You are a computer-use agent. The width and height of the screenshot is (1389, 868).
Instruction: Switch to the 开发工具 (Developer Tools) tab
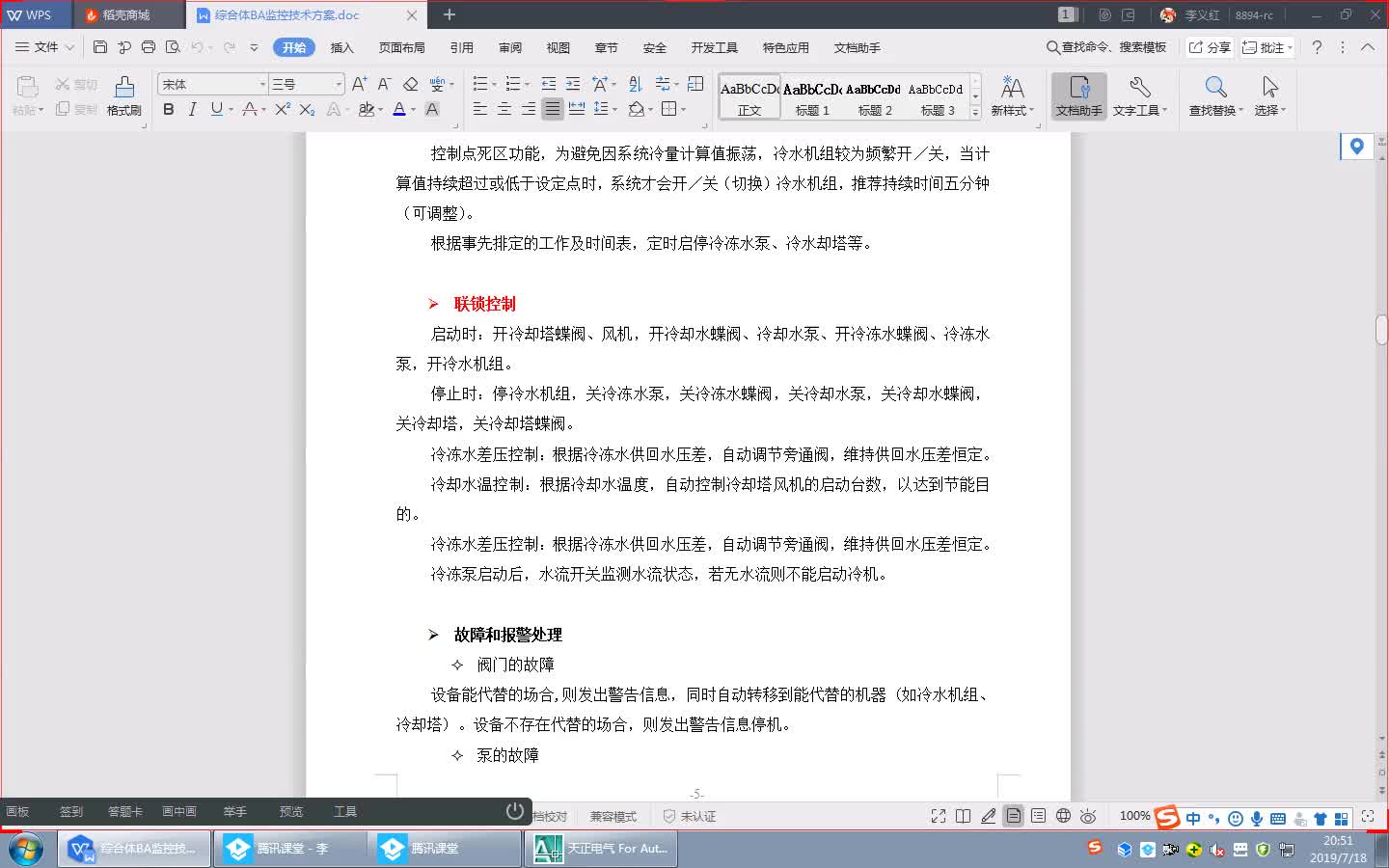715,47
